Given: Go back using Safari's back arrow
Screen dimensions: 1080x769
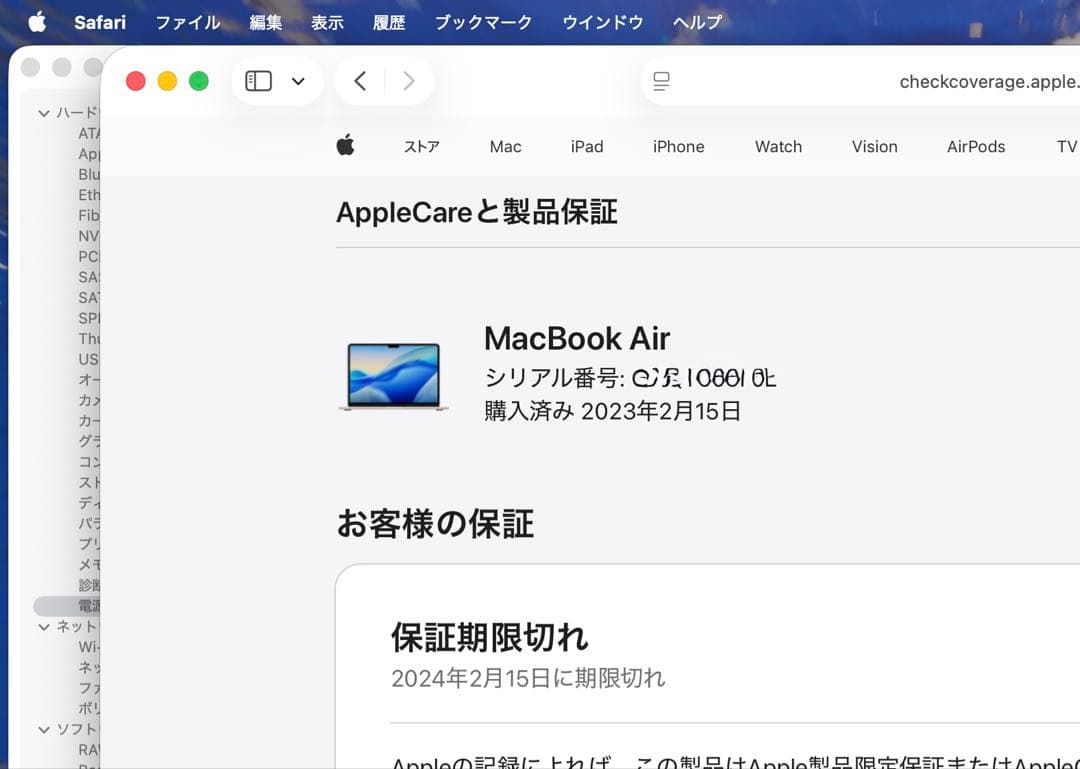Looking at the screenshot, I should 359,81.
